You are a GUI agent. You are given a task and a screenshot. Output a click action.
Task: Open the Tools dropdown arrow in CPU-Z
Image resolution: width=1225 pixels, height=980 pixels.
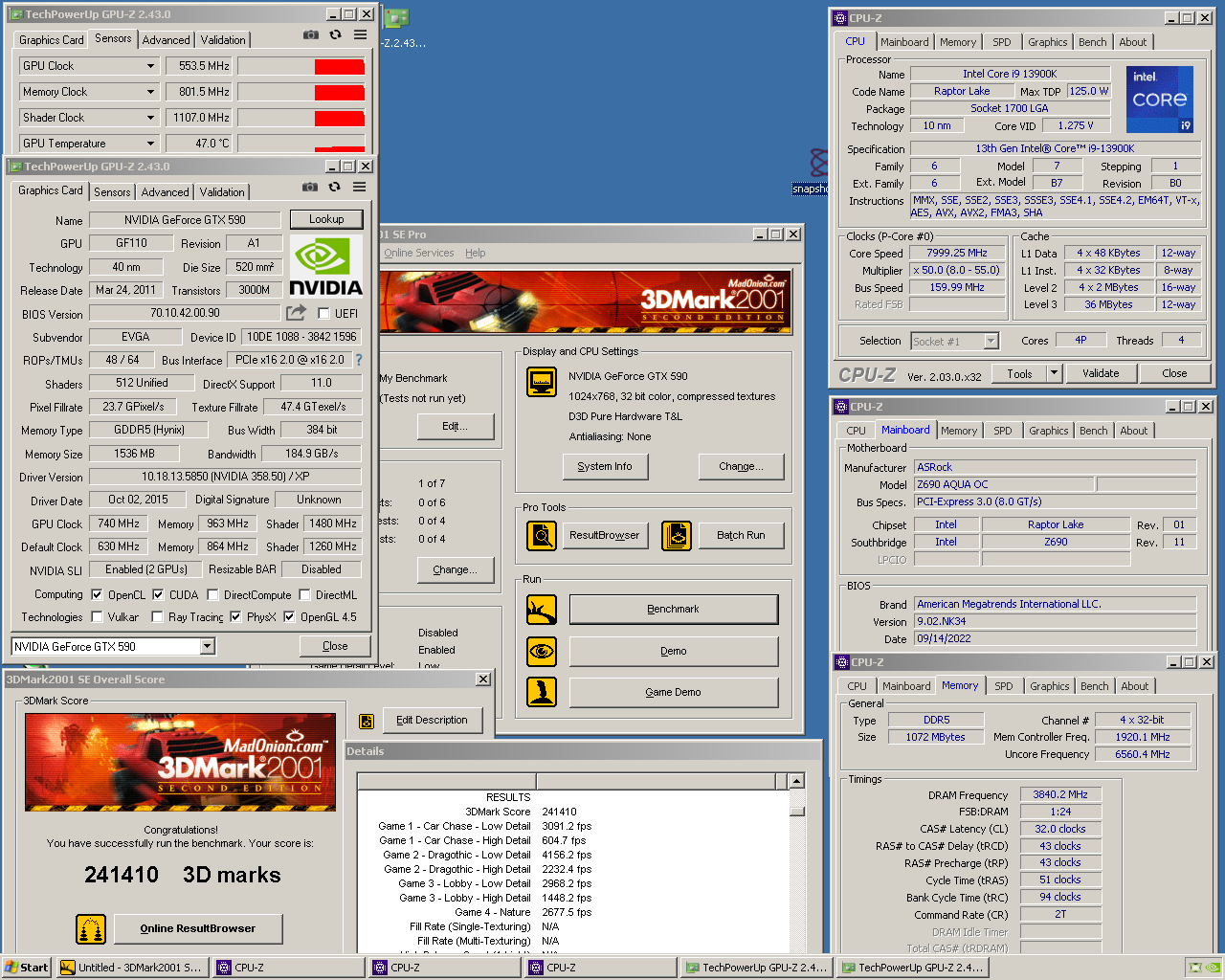point(1055,373)
